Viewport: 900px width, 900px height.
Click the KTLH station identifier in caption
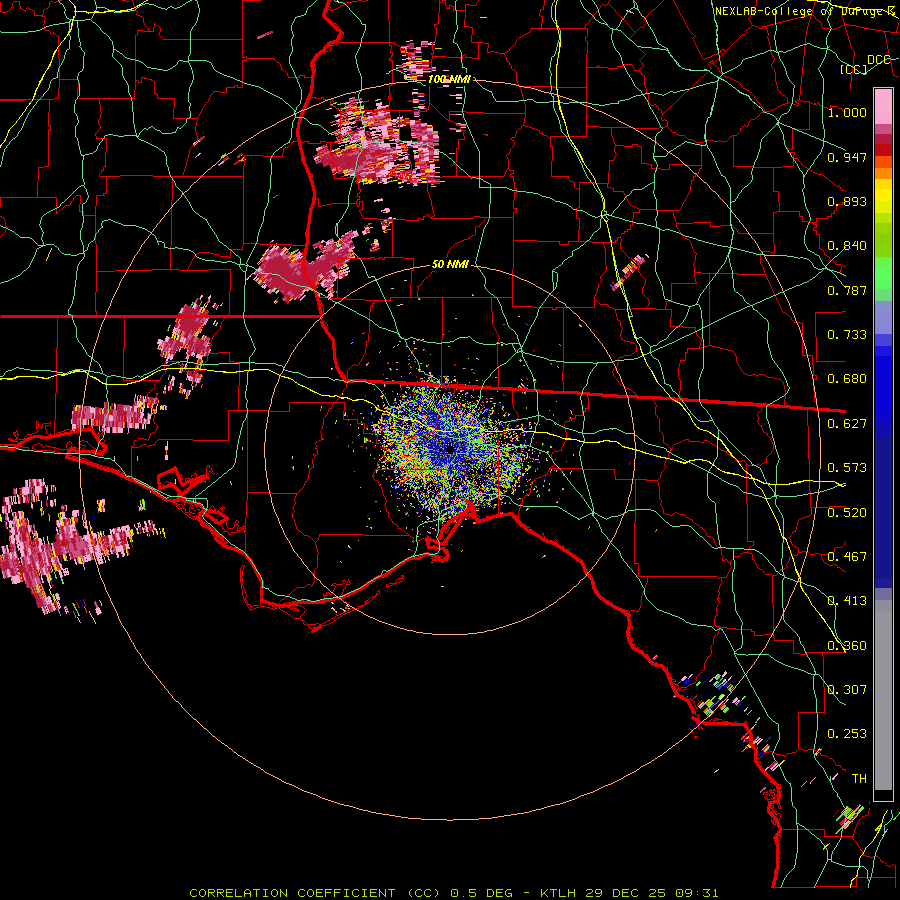(x=559, y=893)
